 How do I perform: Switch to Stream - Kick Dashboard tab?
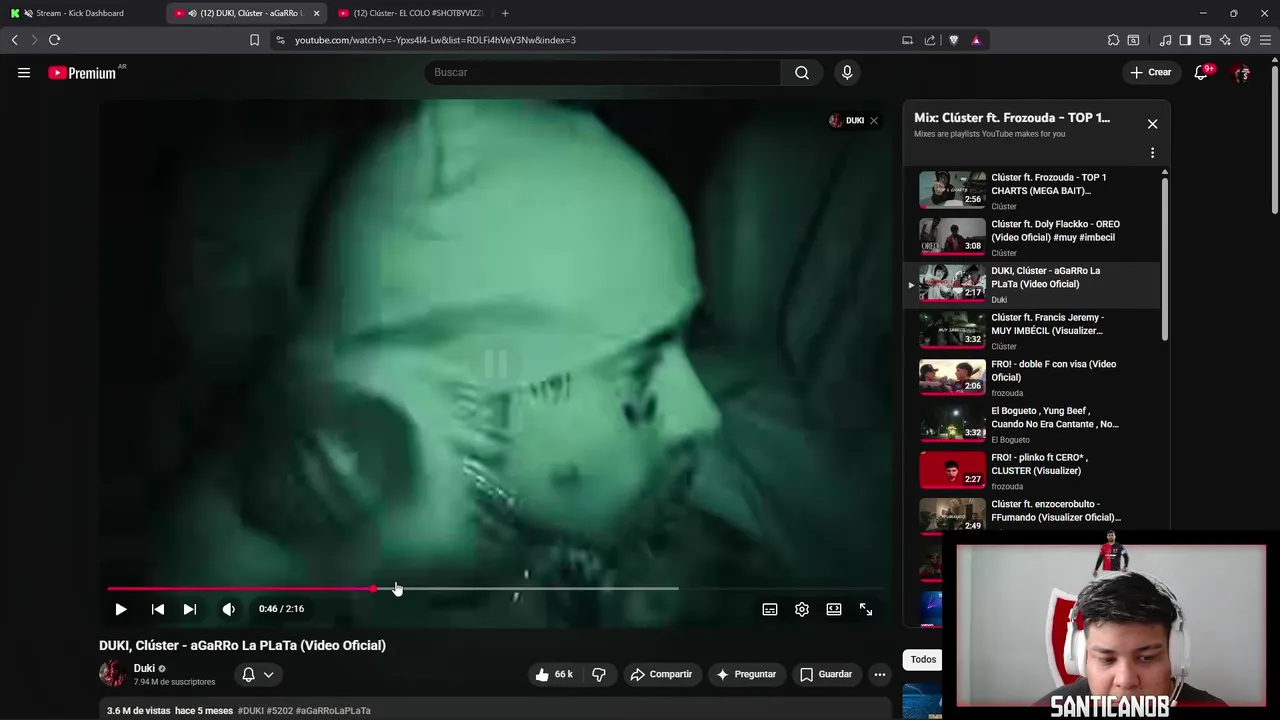pyautogui.click(x=80, y=13)
